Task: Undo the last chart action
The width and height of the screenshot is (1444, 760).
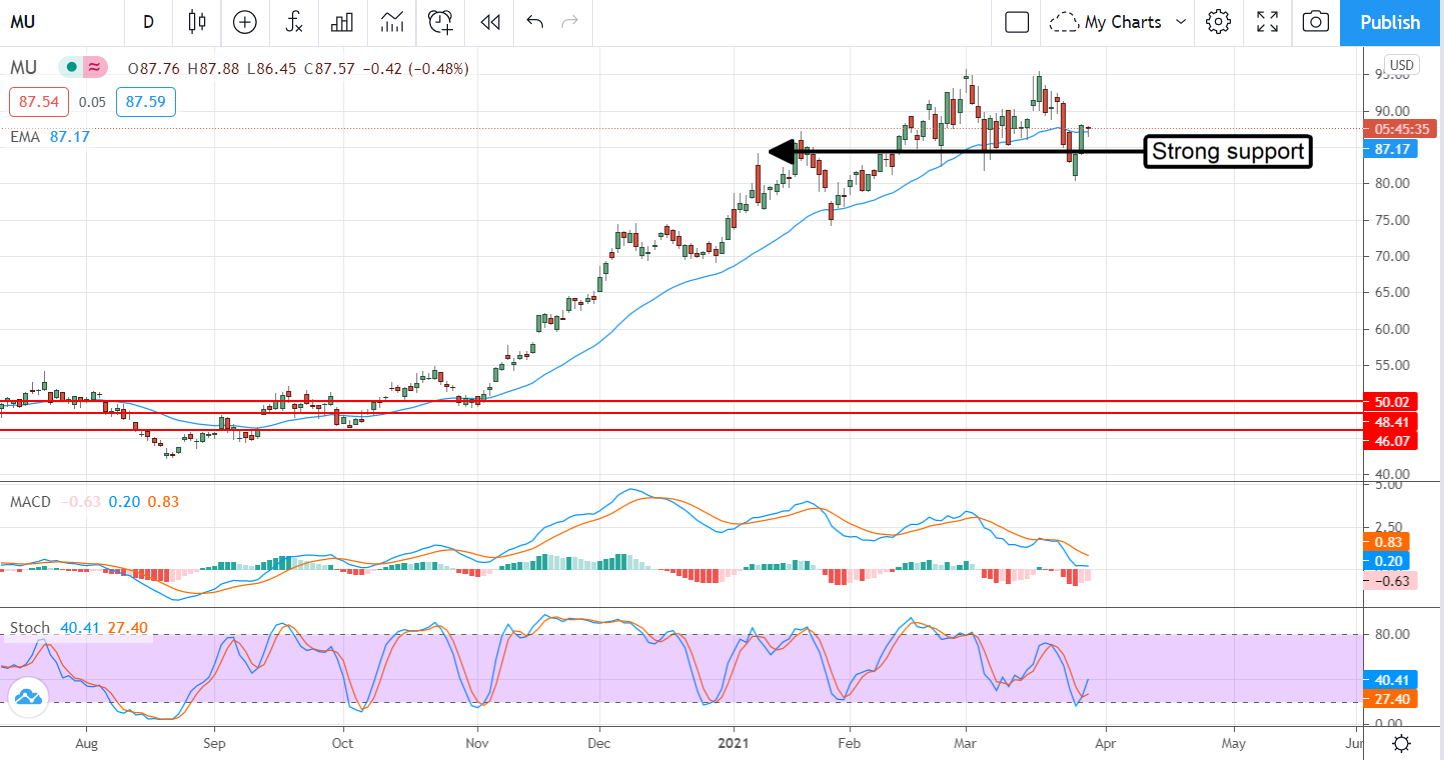Action: [535, 22]
